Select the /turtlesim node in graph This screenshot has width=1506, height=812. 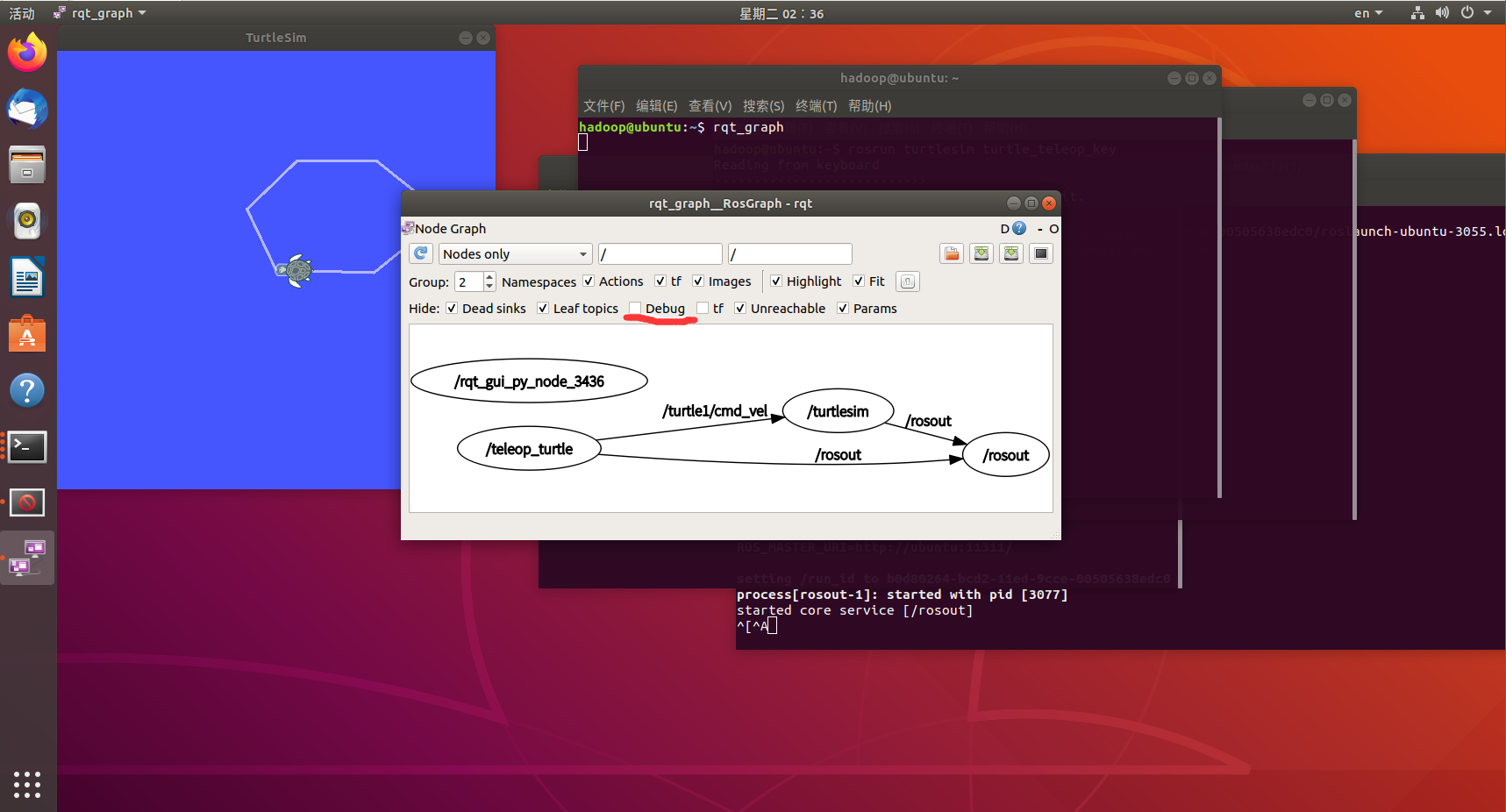coord(838,411)
